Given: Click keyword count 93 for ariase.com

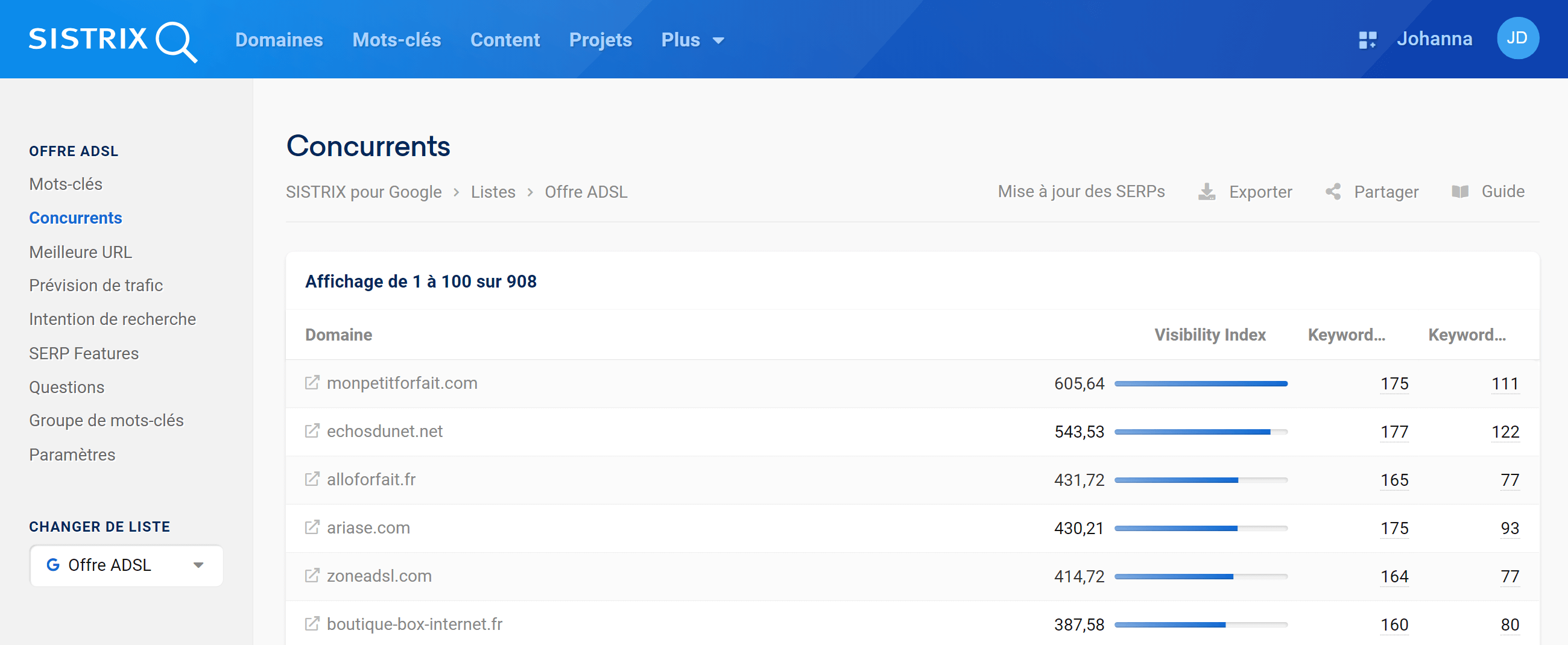Looking at the screenshot, I should click(1510, 527).
